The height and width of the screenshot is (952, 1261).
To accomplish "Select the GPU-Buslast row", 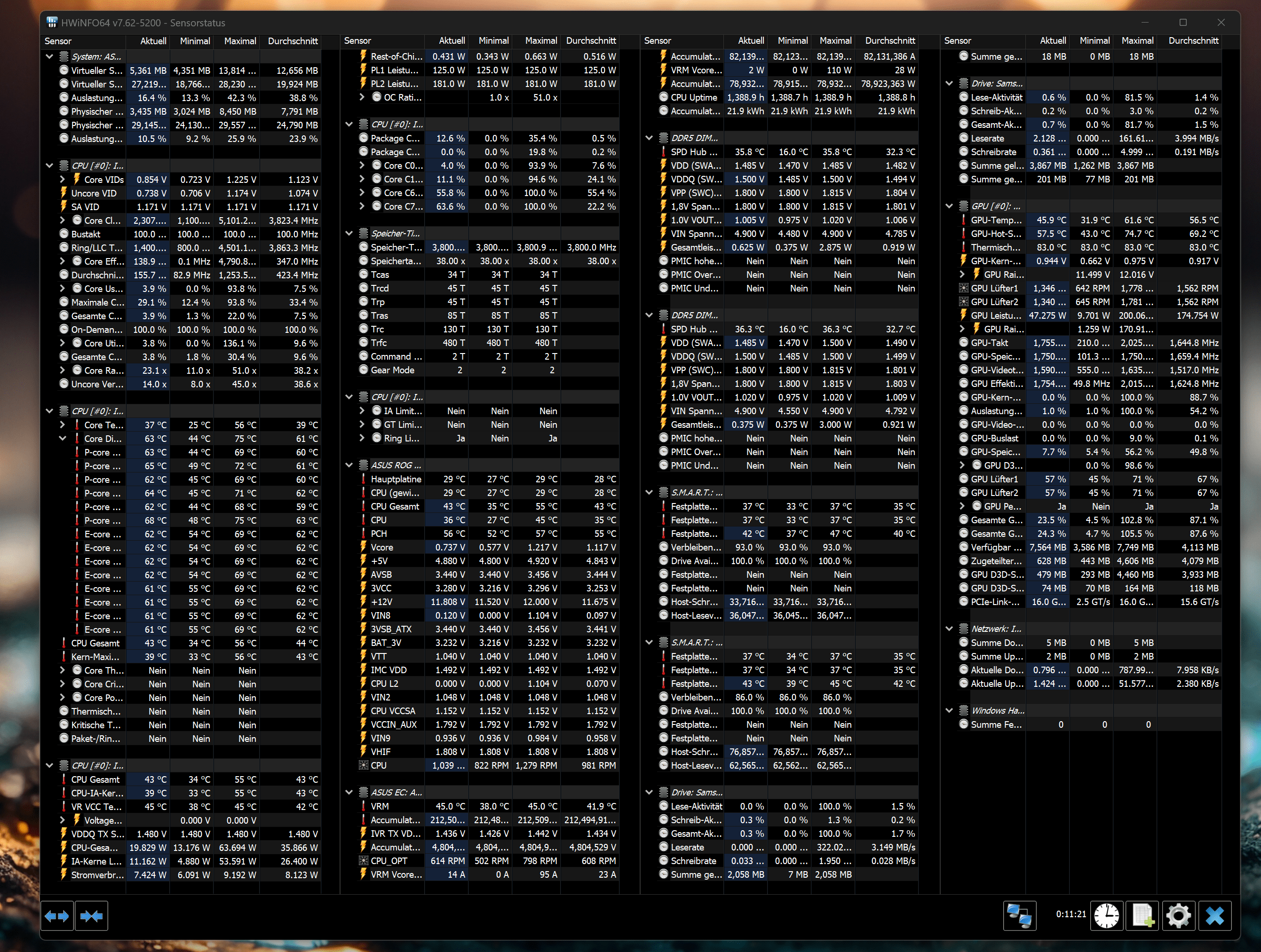I will [1082, 438].
